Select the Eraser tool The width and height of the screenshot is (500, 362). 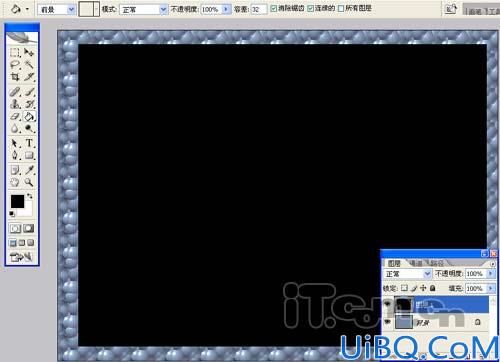pyautogui.click(x=15, y=116)
